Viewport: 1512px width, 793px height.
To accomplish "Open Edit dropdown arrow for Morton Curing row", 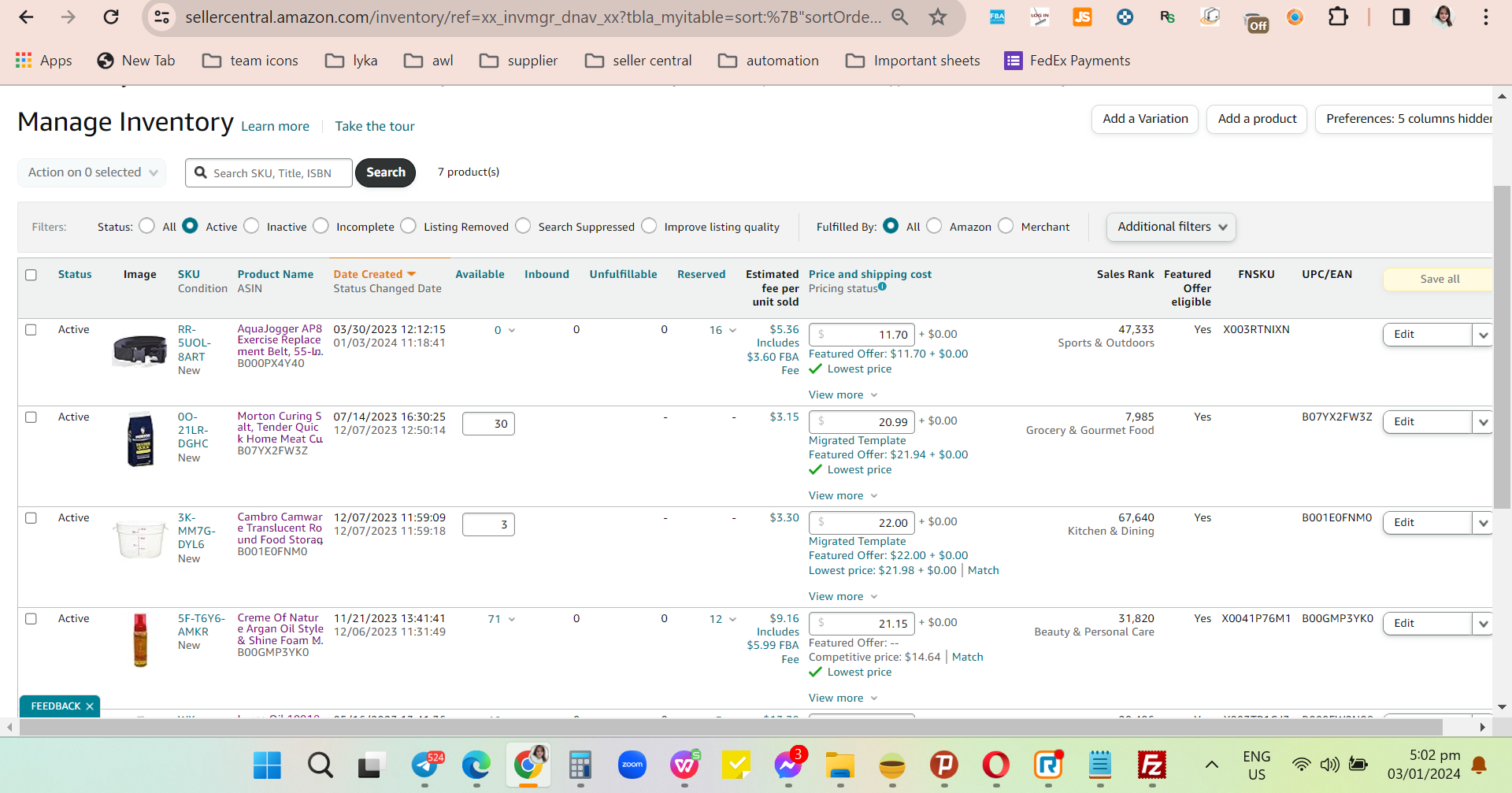I will 1483,422.
